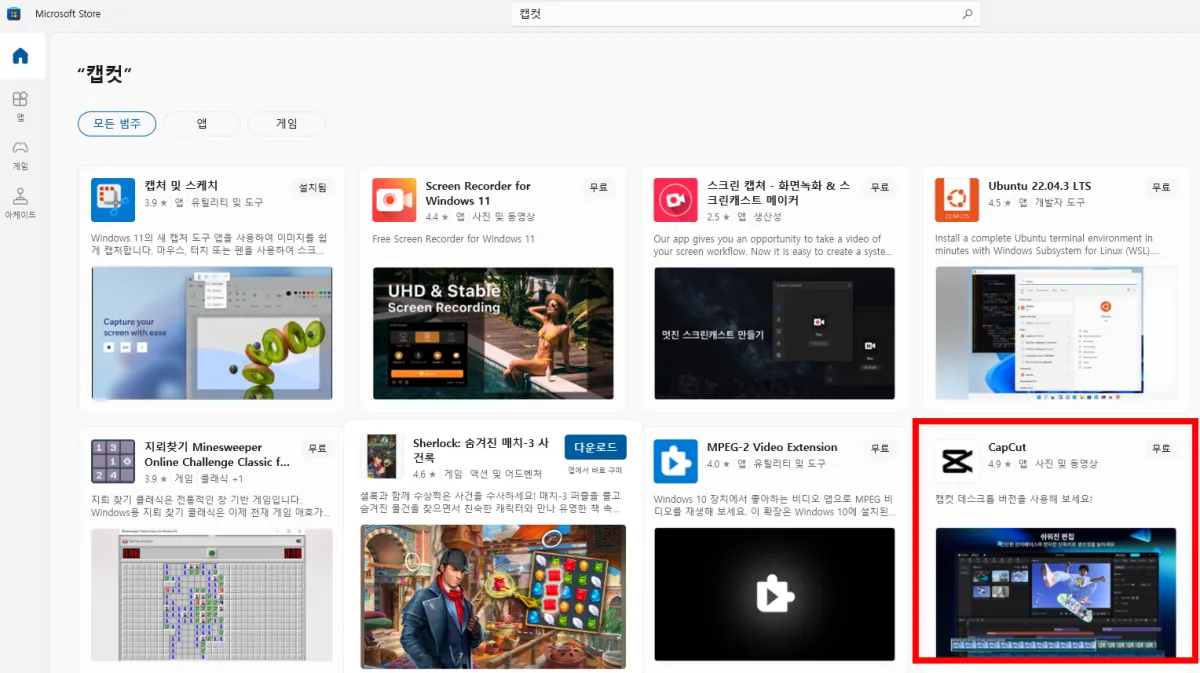Open the 멋진 스크린캐스트 만들기 thumbnail
Viewport: 1200px width, 673px height.
(774, 333)
